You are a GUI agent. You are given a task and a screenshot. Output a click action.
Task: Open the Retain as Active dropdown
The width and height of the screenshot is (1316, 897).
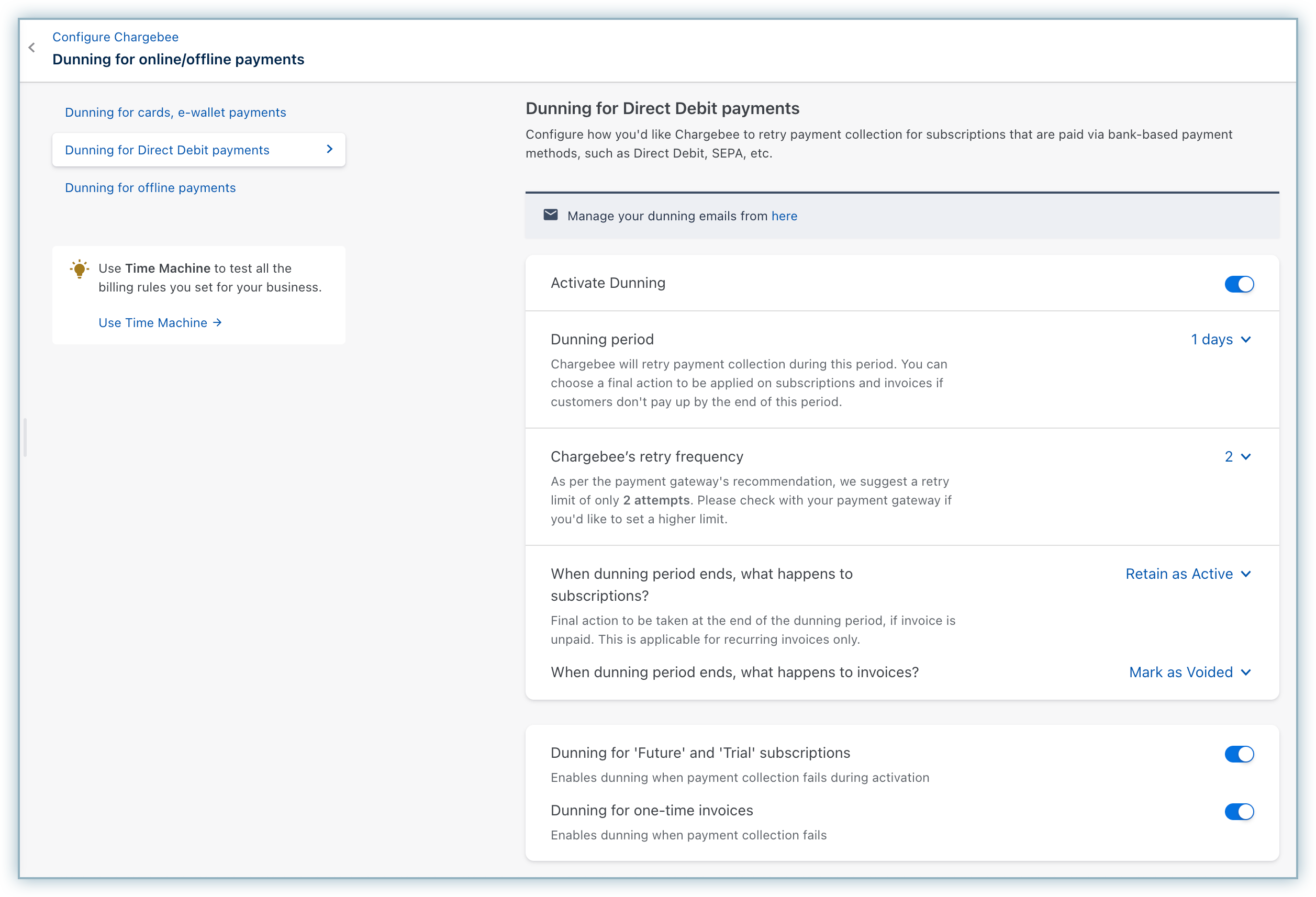(1179, 574)
